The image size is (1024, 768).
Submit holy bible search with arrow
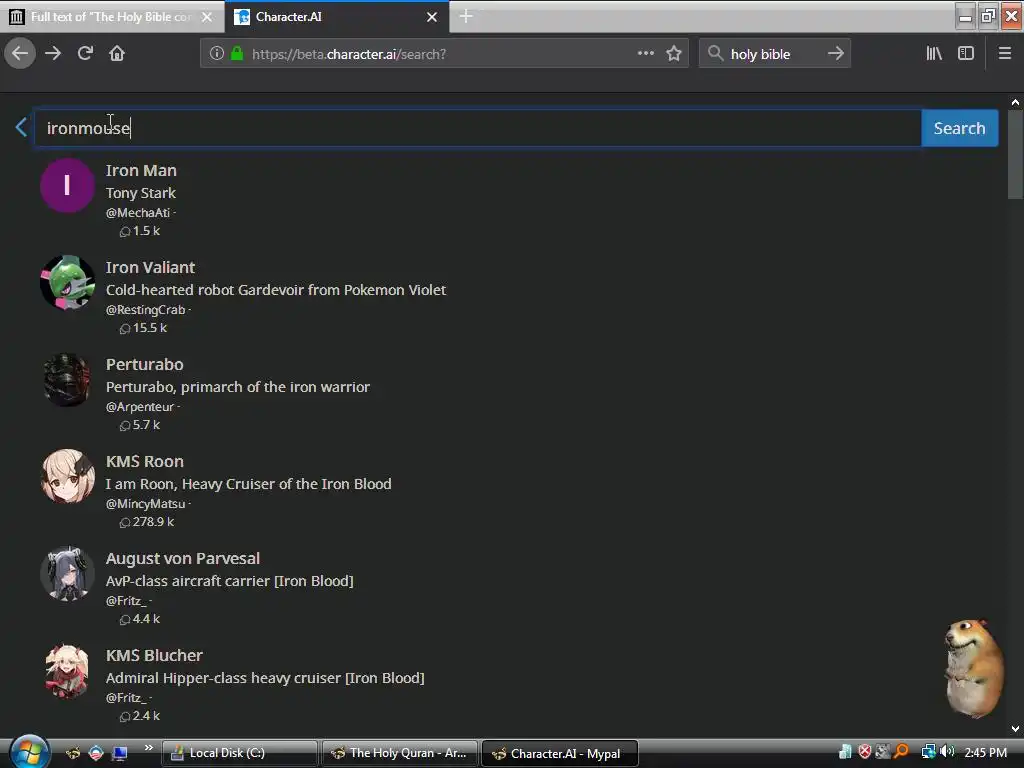coord(835,54)
